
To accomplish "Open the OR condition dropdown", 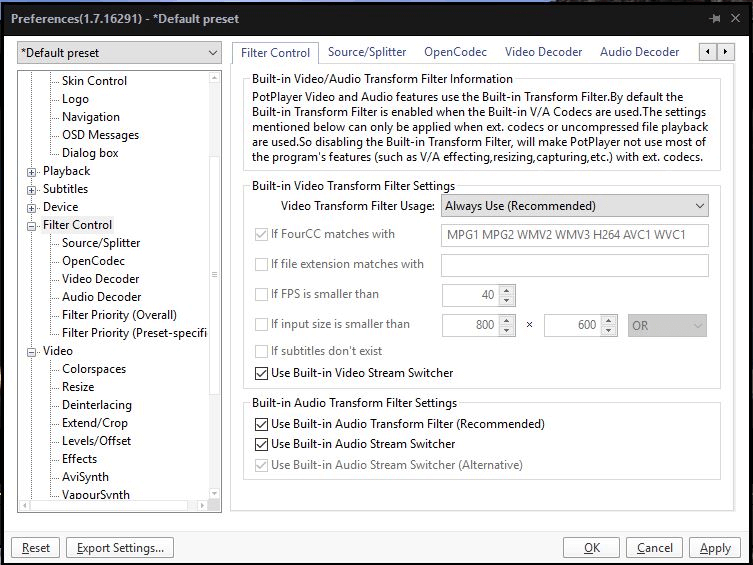I will (667, 325).
